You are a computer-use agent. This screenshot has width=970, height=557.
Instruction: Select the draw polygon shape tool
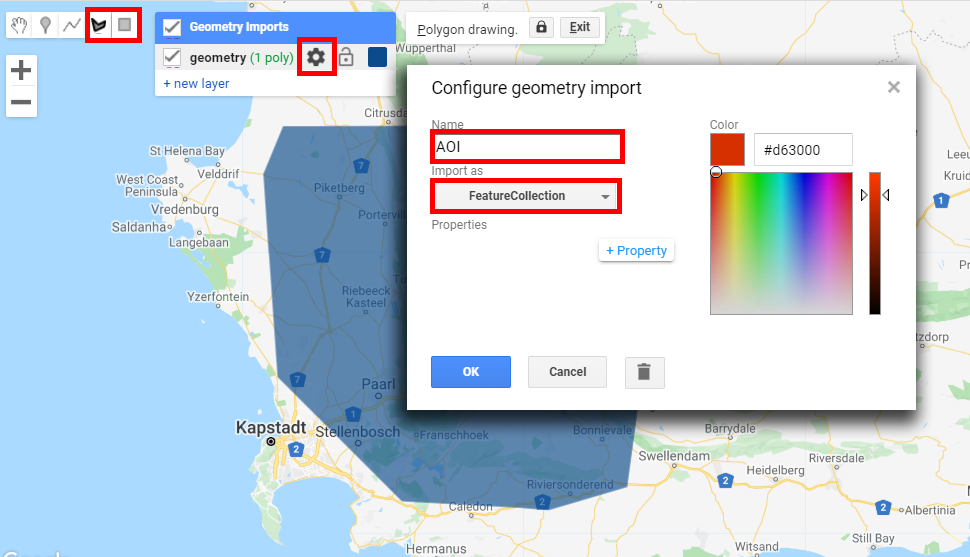click(98, 25)
